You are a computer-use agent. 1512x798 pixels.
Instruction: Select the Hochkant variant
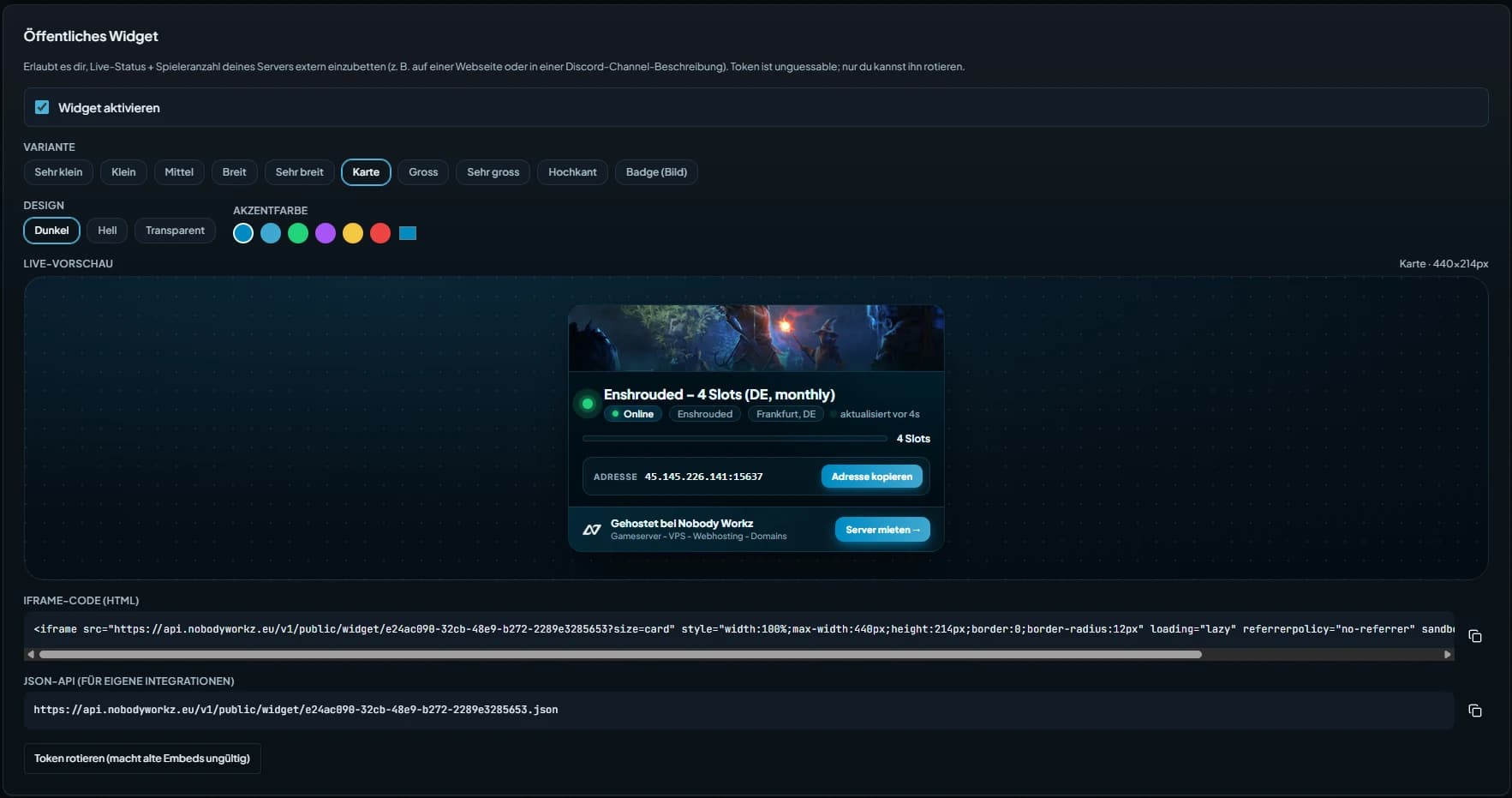click(x=572, y=172)
